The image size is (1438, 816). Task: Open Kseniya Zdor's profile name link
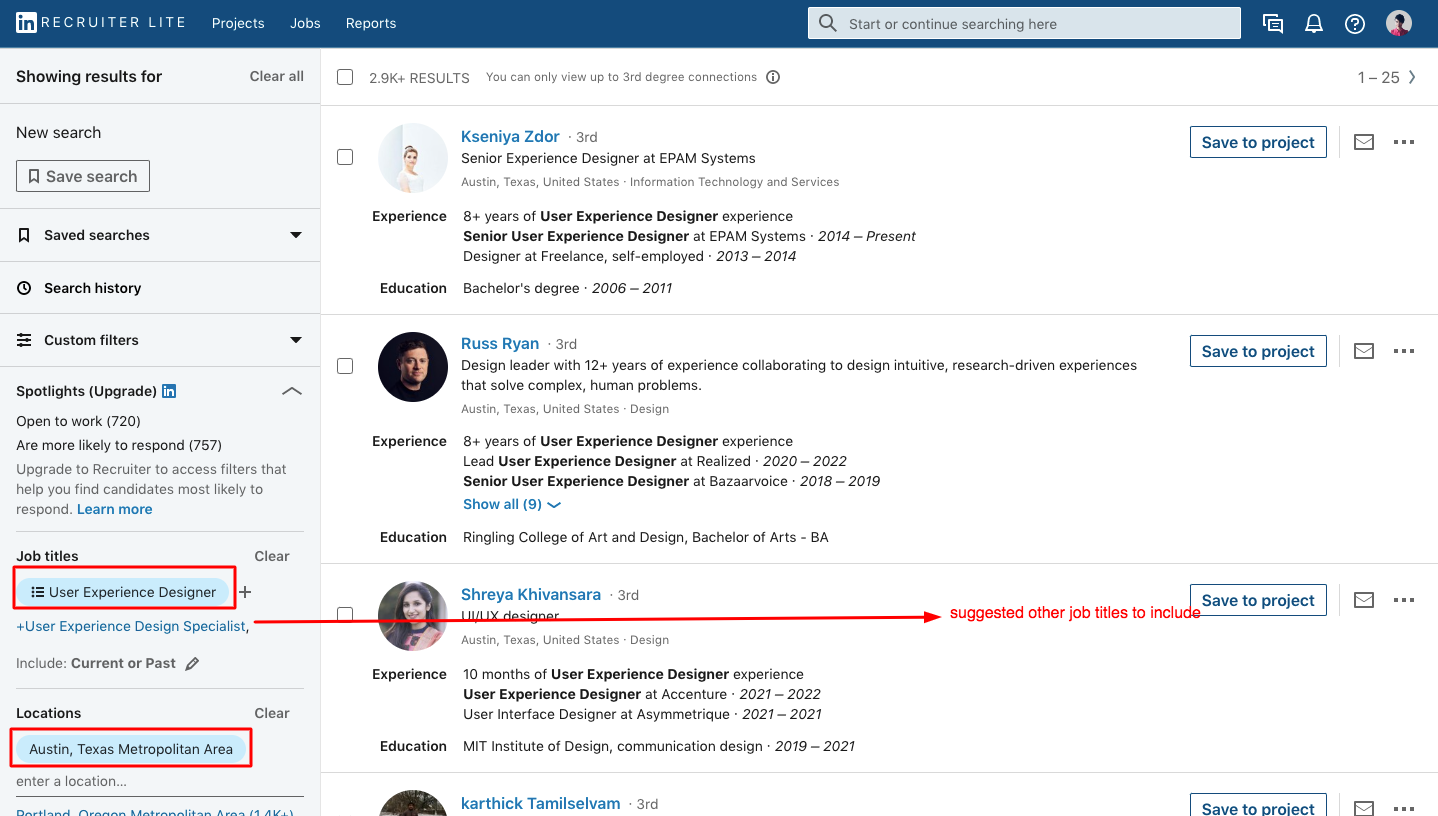pyautogui.click(x=510, y=136)
